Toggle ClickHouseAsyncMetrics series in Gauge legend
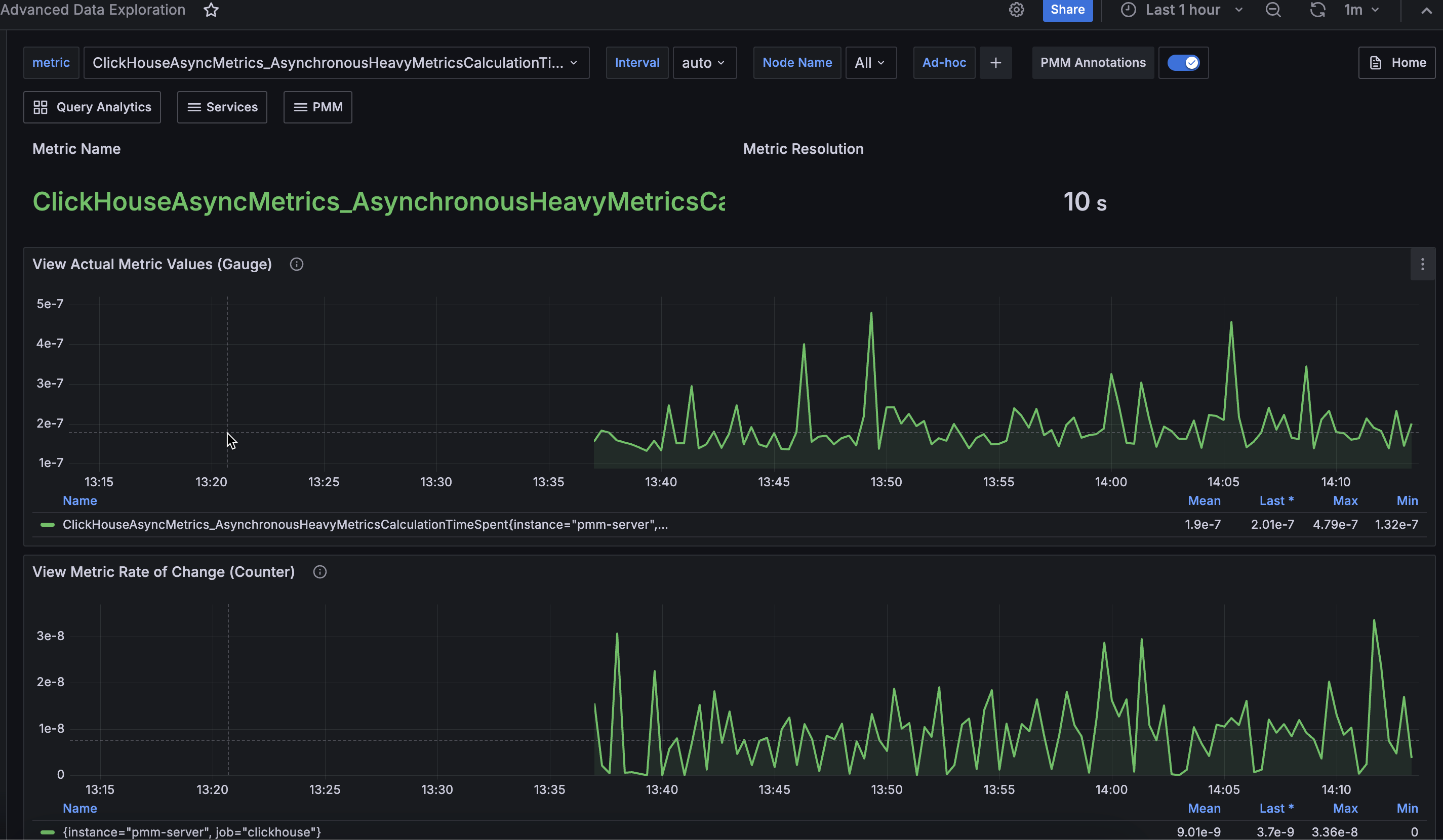This screenshot has height=840, width=1443. tap(364, 525)
